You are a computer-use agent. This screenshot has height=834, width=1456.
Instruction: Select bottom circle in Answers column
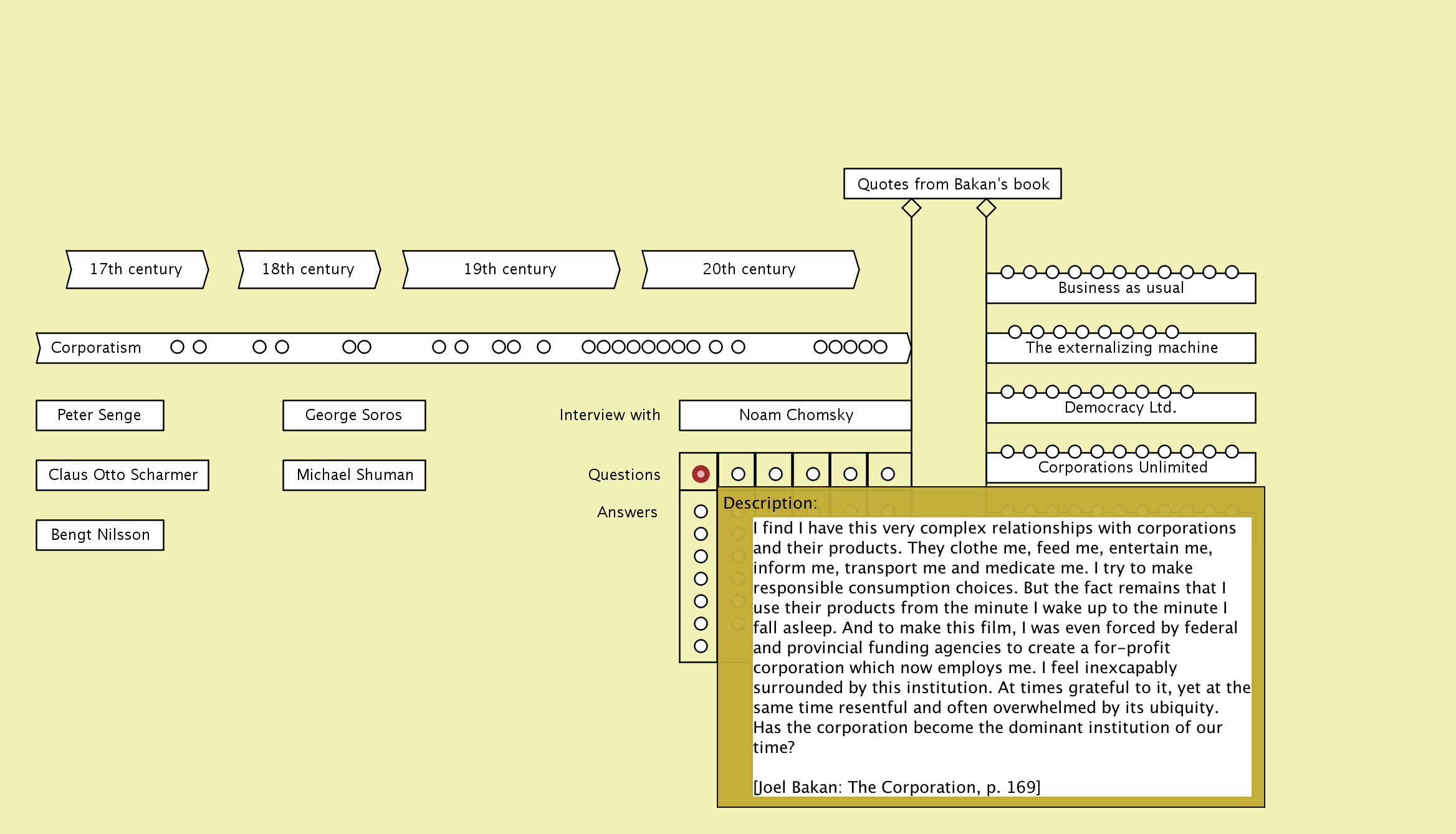coord(701,646)
